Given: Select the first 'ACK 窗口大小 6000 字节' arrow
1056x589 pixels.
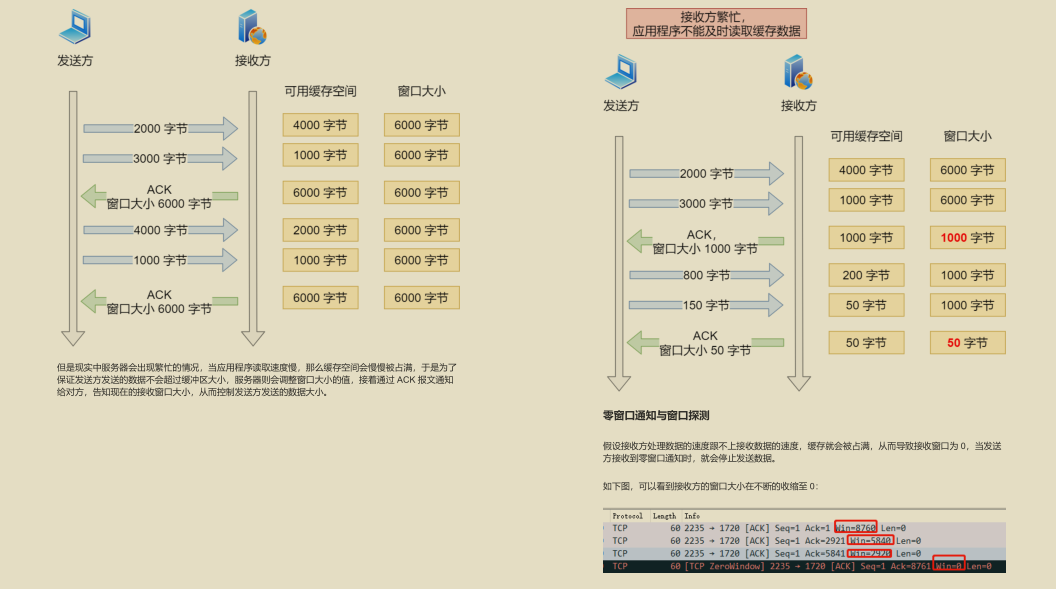Looking at the screenshot, I should click(x=160, y=197).
